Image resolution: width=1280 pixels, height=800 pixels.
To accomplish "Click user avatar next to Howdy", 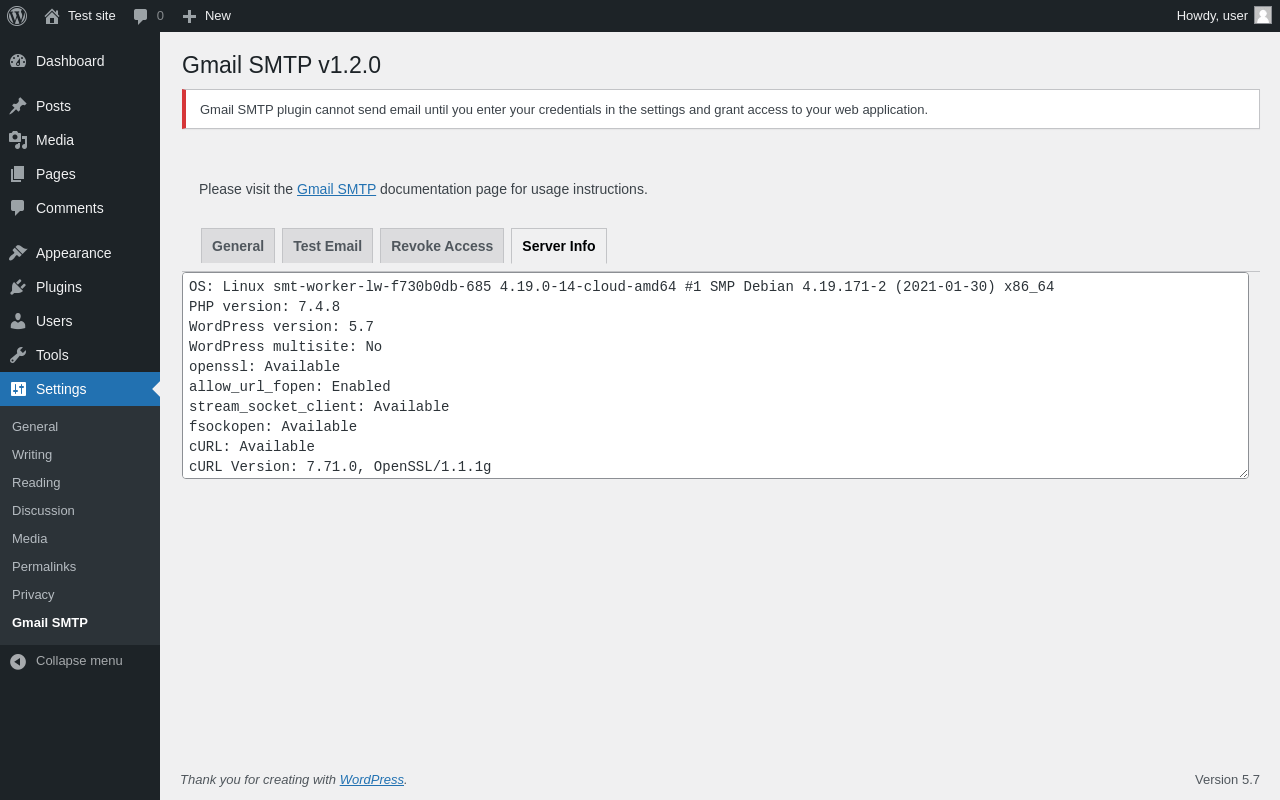I will pyautogui.click(x=1263, y=15).
